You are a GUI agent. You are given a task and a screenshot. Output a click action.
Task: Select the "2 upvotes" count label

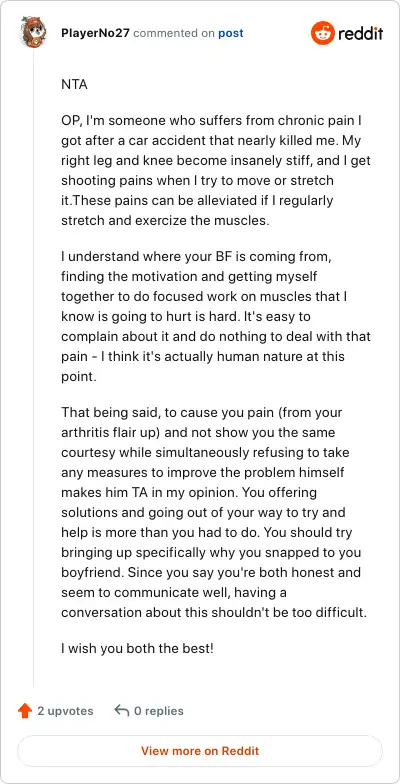pyautogui.click(x=65, y=711)
